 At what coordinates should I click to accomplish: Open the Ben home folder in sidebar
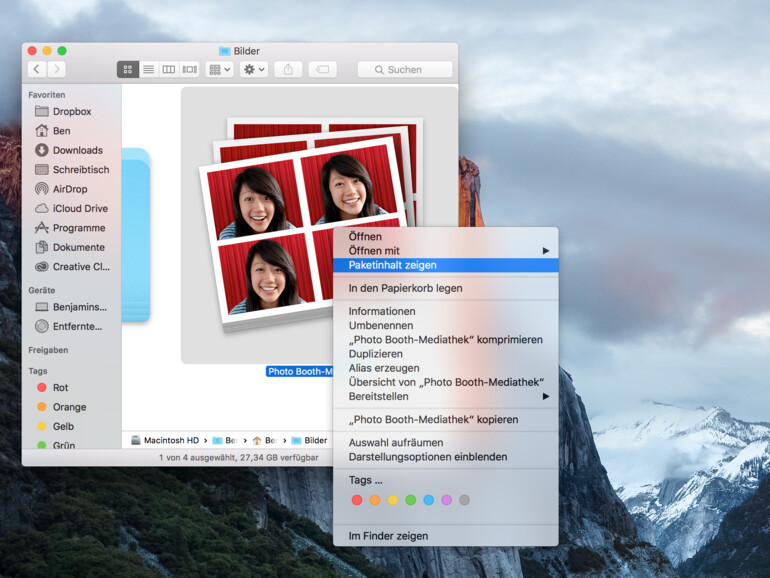click(72, 131)
